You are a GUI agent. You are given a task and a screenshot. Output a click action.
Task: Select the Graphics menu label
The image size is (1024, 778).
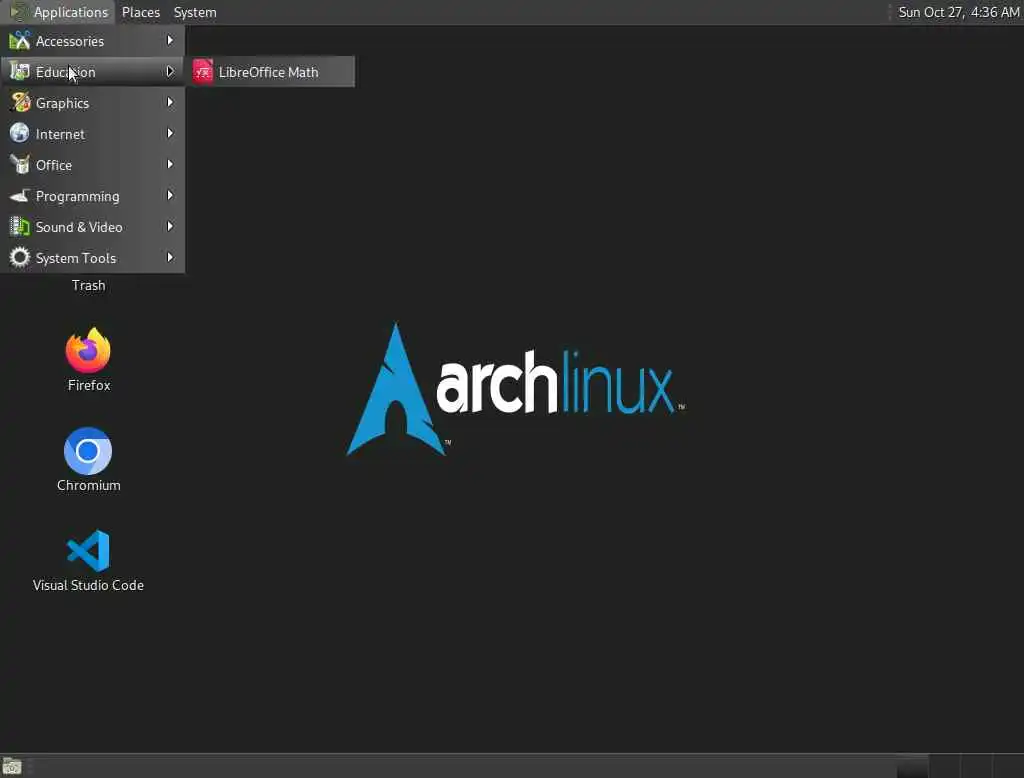click(x=62, y=103)
